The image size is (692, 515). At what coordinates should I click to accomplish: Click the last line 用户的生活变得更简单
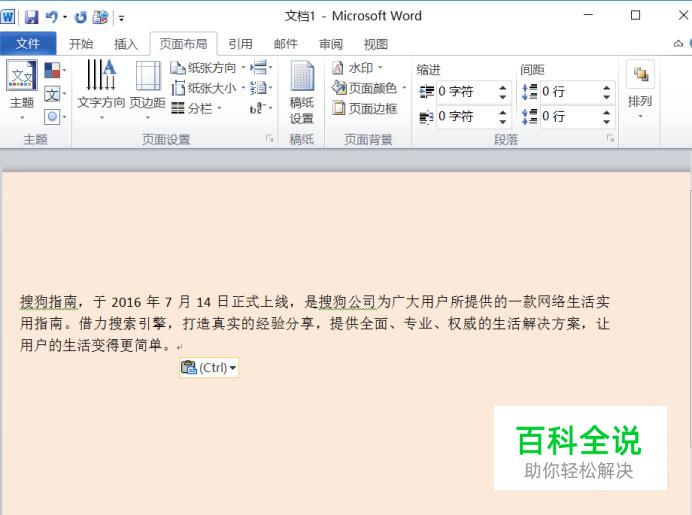95,345
